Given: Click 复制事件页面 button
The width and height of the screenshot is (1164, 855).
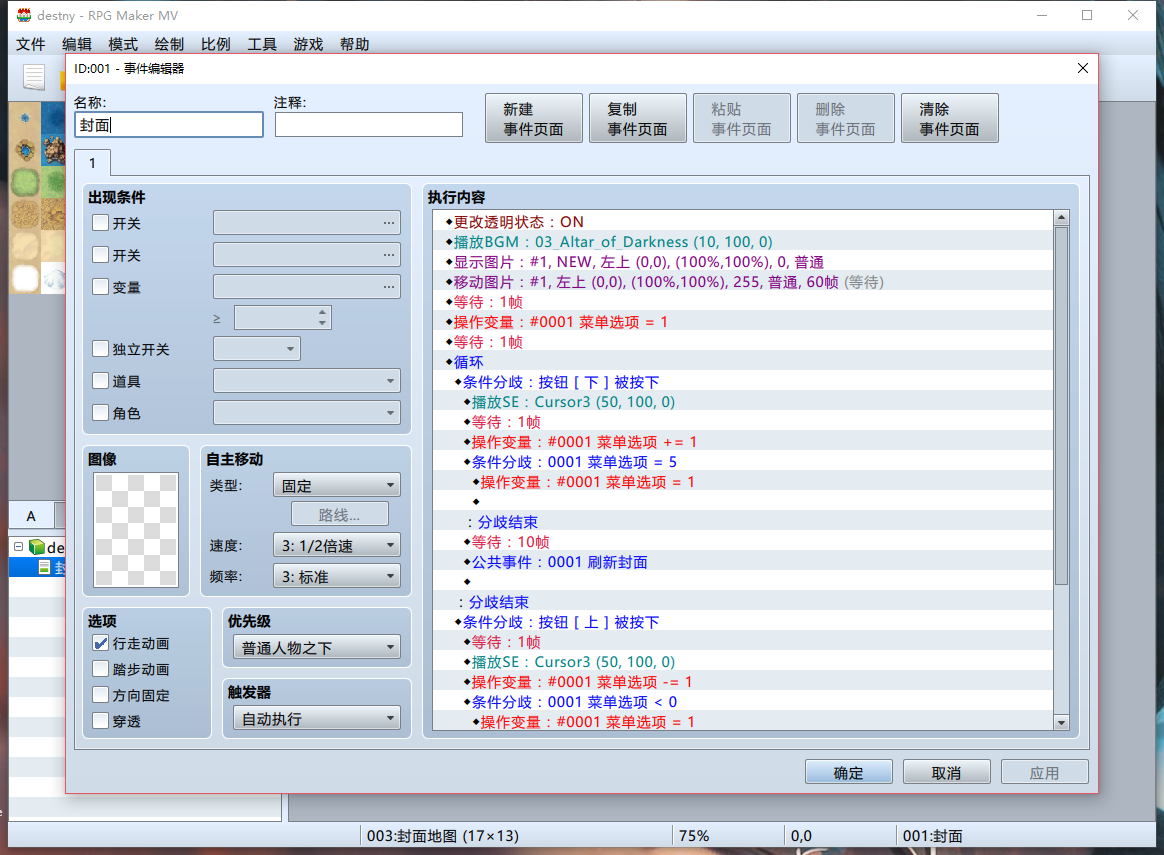Looking at the screenshot, I should click(x=638, y=119).
